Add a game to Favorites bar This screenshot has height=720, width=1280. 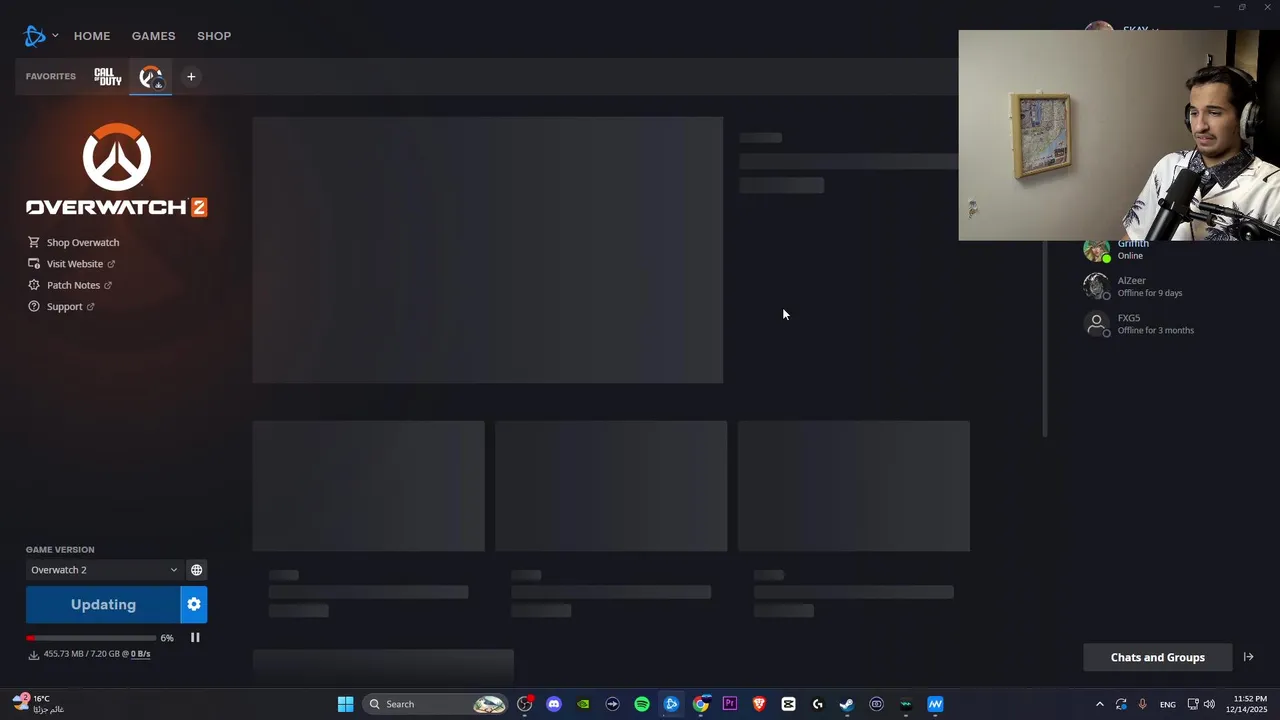click(x=191, y=77)
